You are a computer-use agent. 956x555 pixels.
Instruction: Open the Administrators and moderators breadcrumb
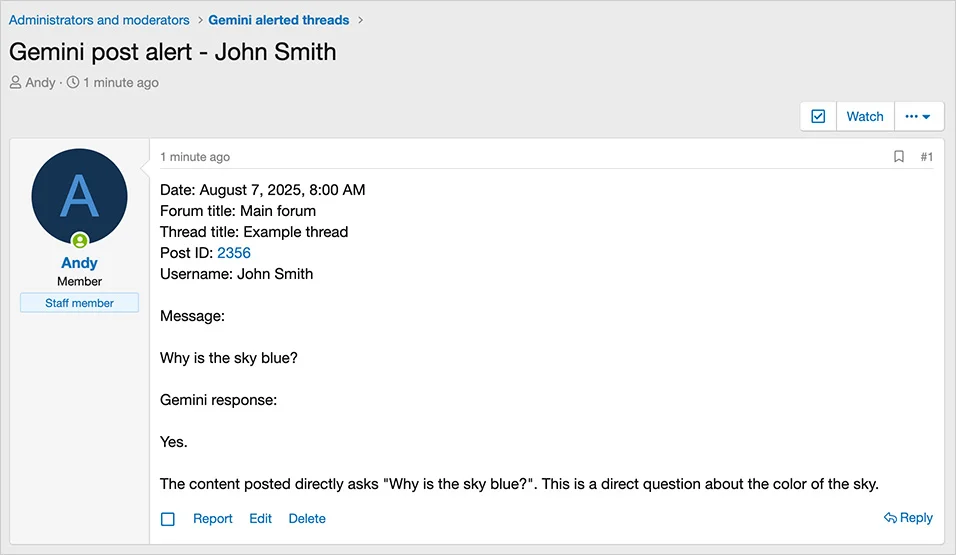(99, 20)
